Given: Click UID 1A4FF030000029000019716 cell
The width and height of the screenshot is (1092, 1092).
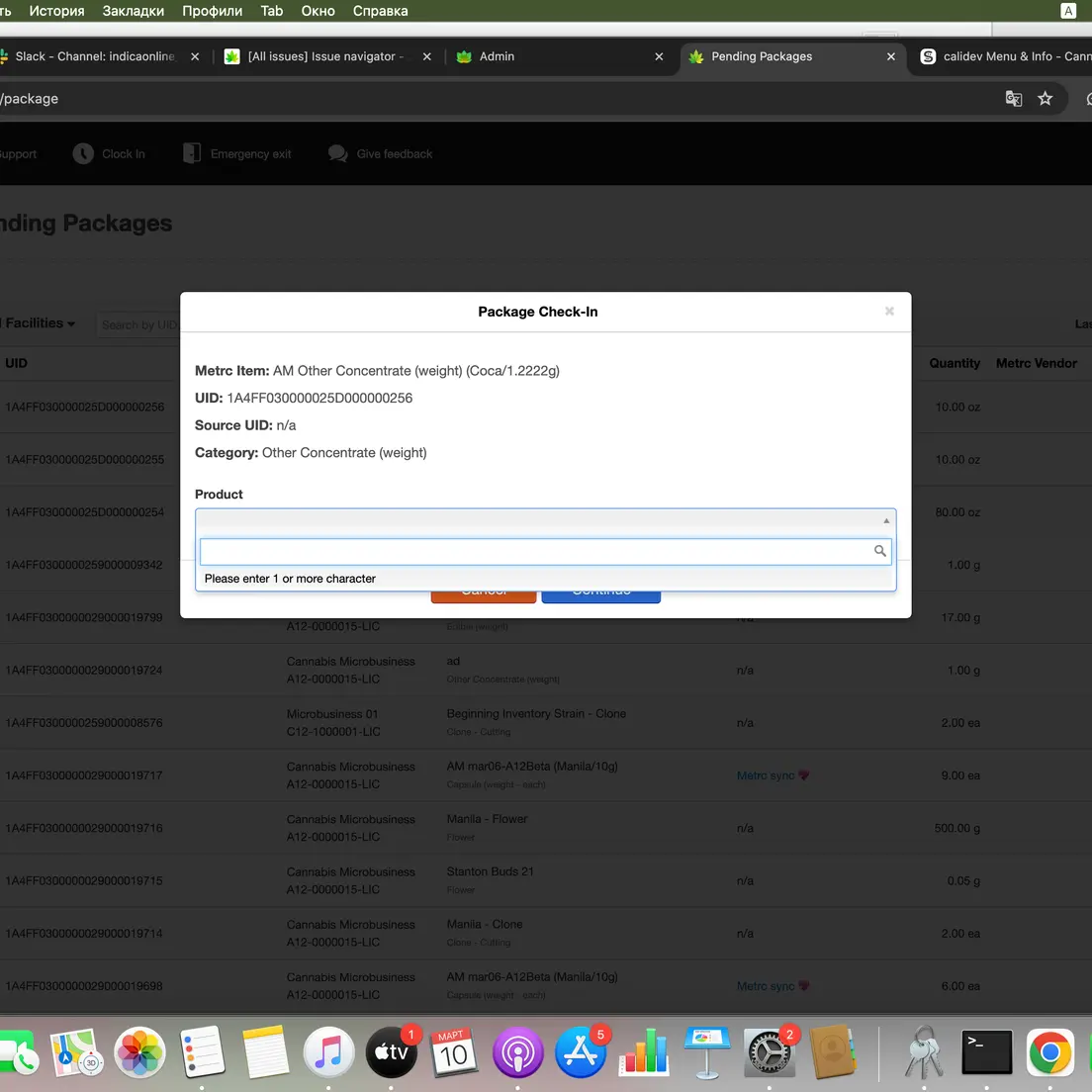Looking at the screenshot, I should click(84, 827).
